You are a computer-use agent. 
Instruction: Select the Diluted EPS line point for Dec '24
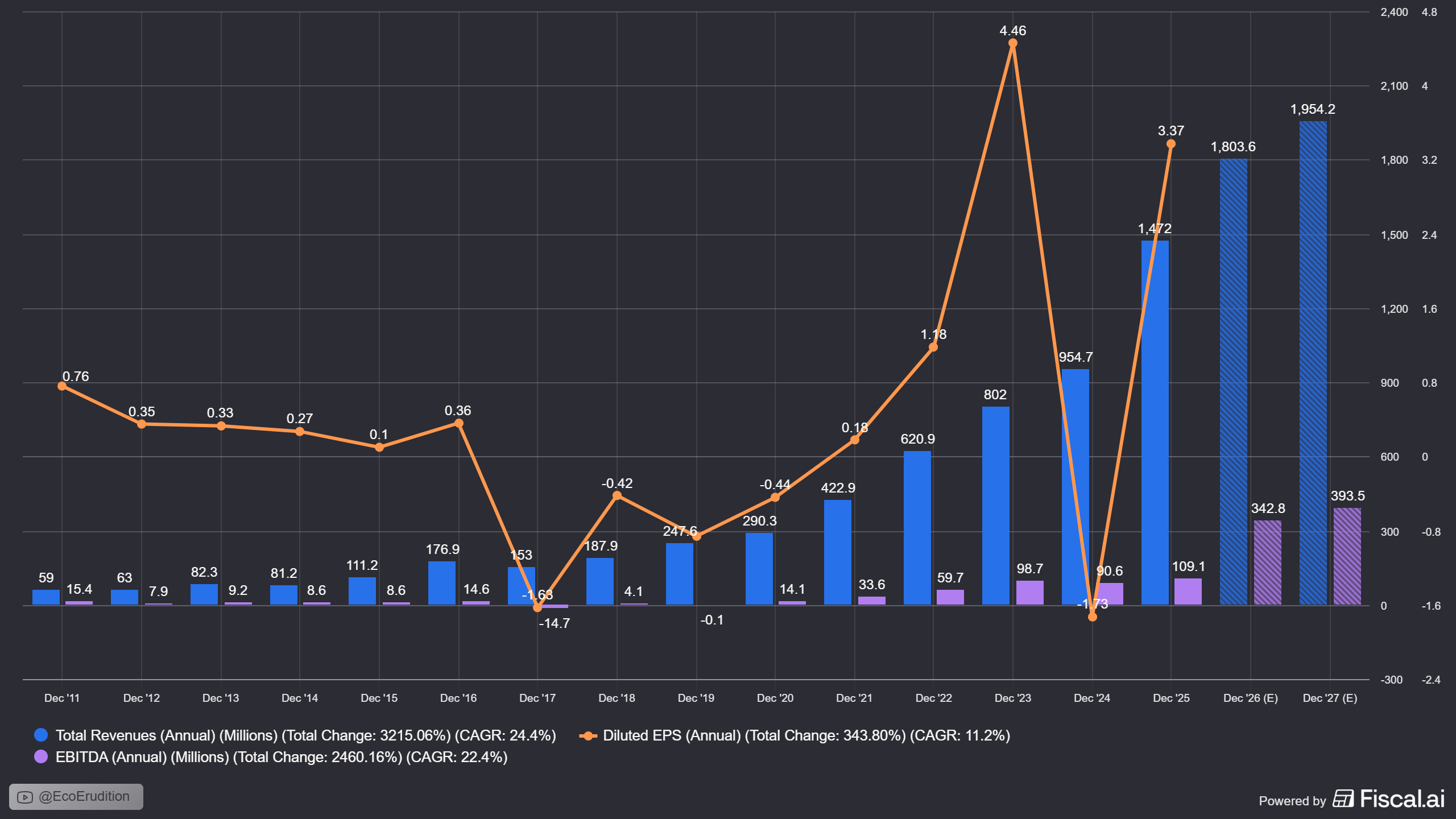pyautogui.click(x=1092, y=617)
